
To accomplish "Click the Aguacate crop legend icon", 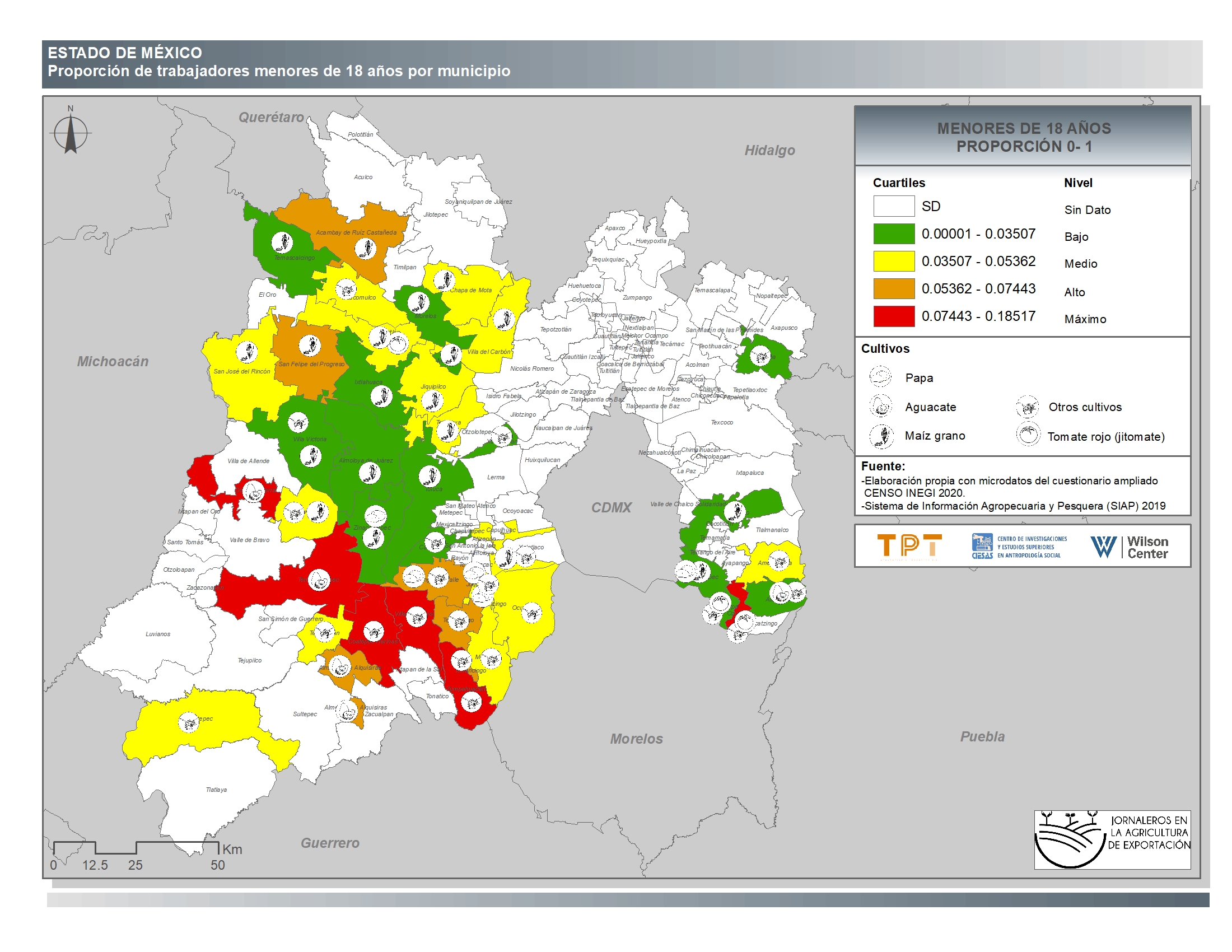I will click(x=880, y=405).
